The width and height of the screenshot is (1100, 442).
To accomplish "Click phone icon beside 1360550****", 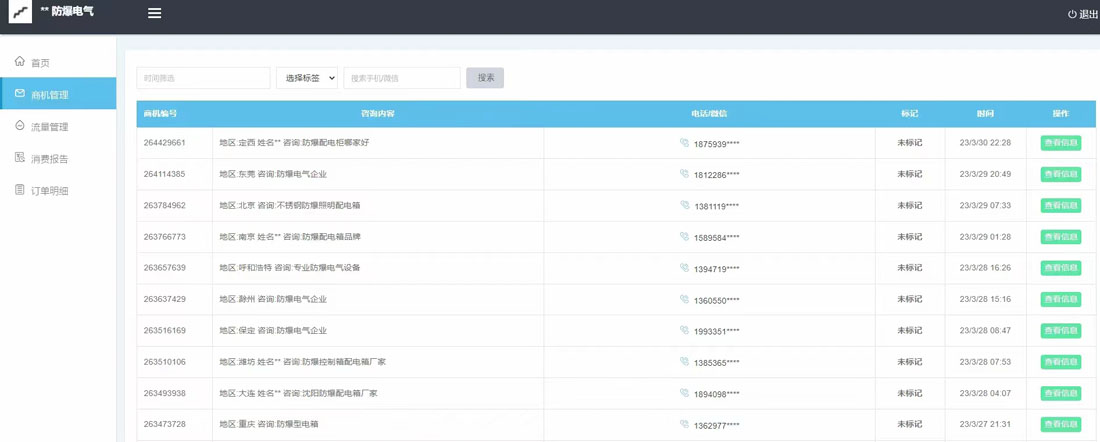I will 684,299.
